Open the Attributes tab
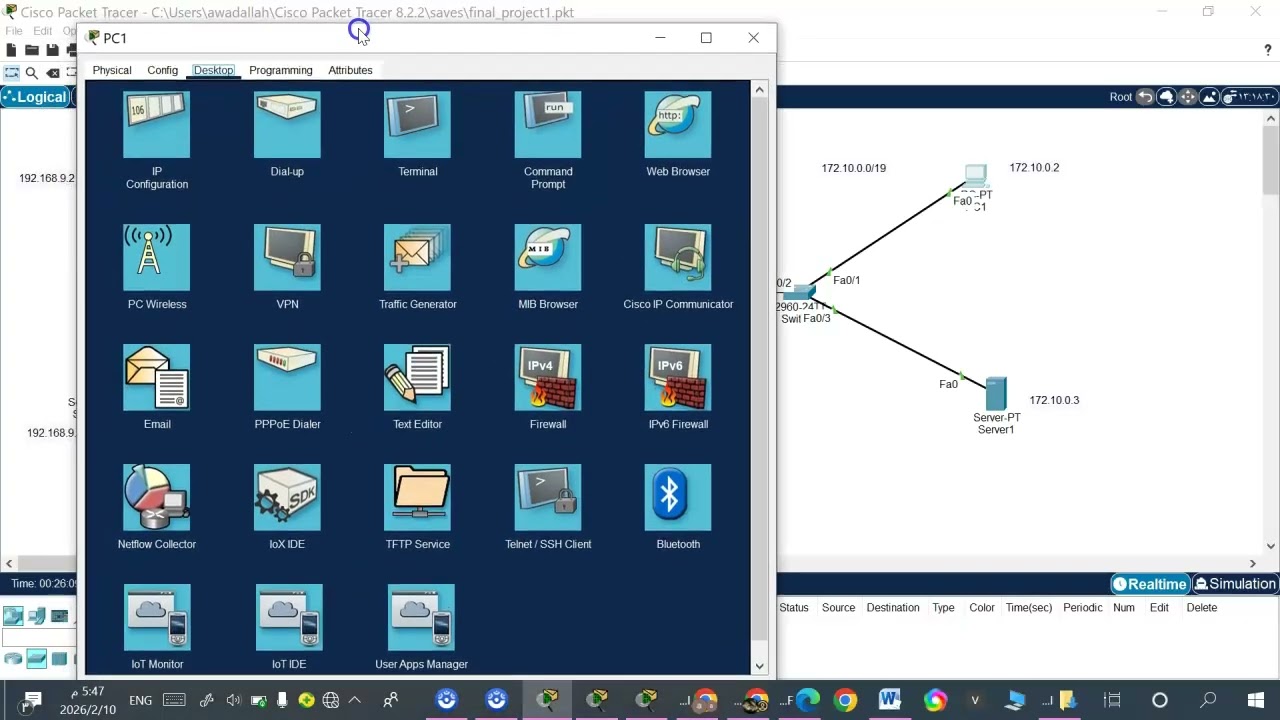 coord(350,70)
